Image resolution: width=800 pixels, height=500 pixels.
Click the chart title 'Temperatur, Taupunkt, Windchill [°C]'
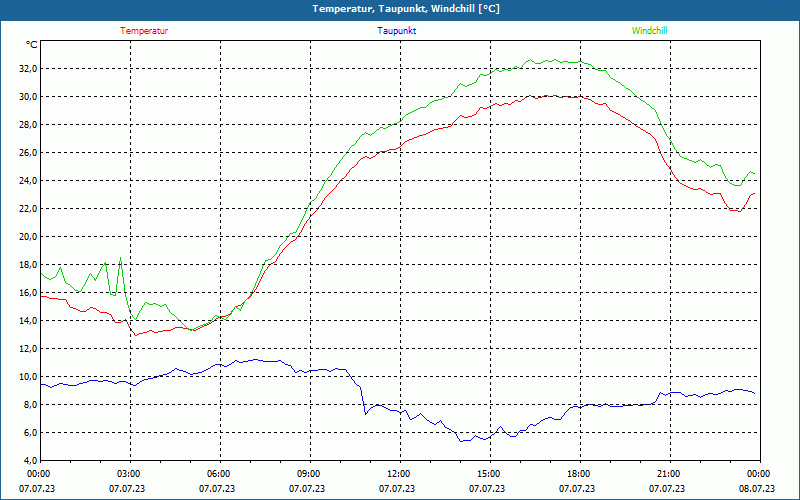(x=406, y=9)
